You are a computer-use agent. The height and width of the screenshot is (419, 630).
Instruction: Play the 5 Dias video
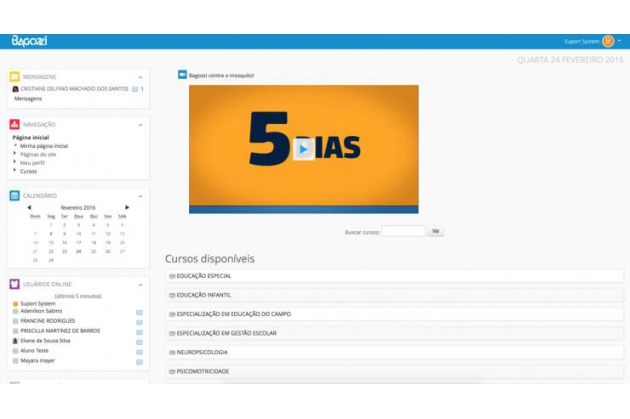click(303, 149)
